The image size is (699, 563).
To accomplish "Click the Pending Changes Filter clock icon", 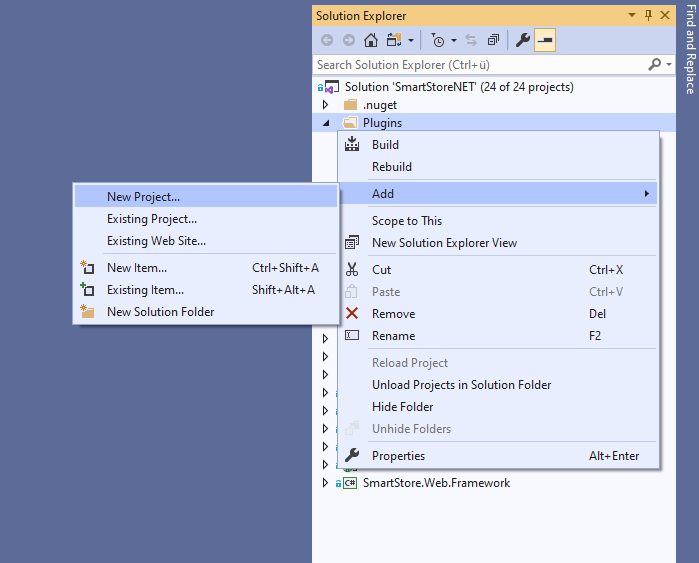I will click(438, 40).
